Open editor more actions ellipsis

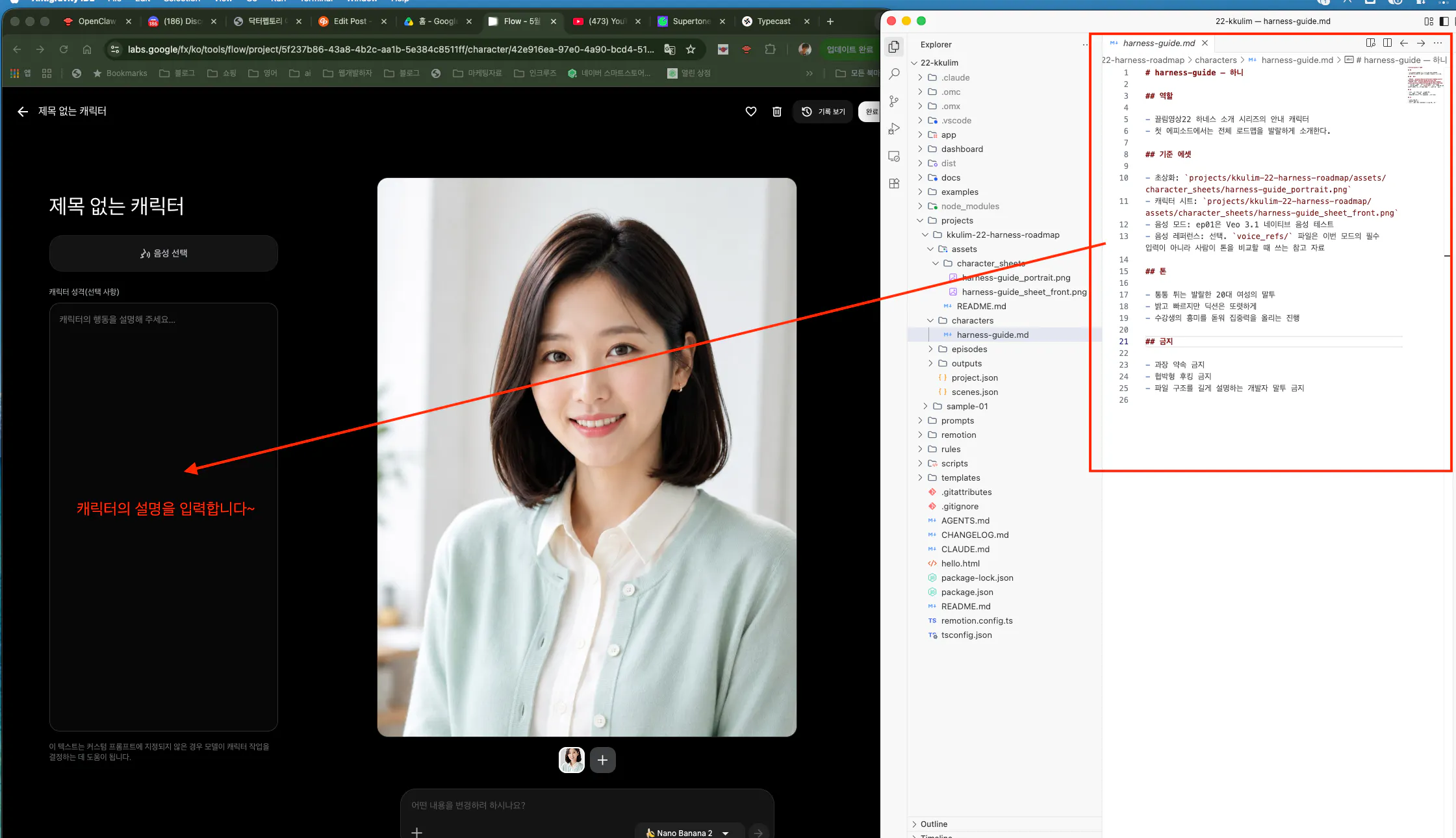pos(1438,43)
